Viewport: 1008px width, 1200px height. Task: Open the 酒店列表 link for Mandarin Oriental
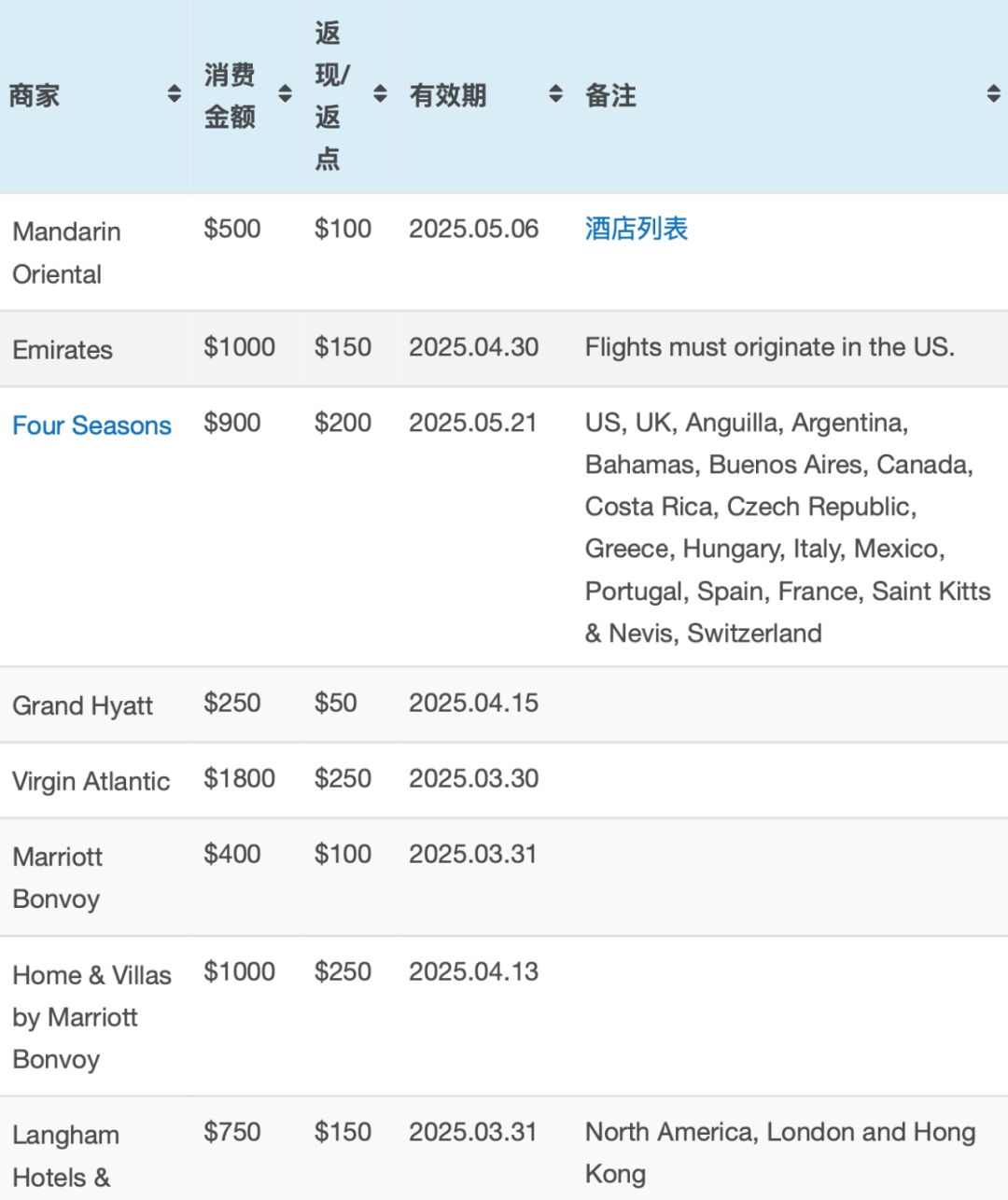point(637,229)
